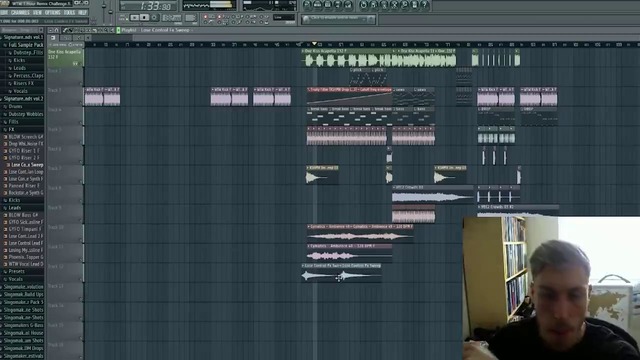Expand the Dubstep..Fills folder
Viewport: 640px width, 360px height.
[26, 53]
